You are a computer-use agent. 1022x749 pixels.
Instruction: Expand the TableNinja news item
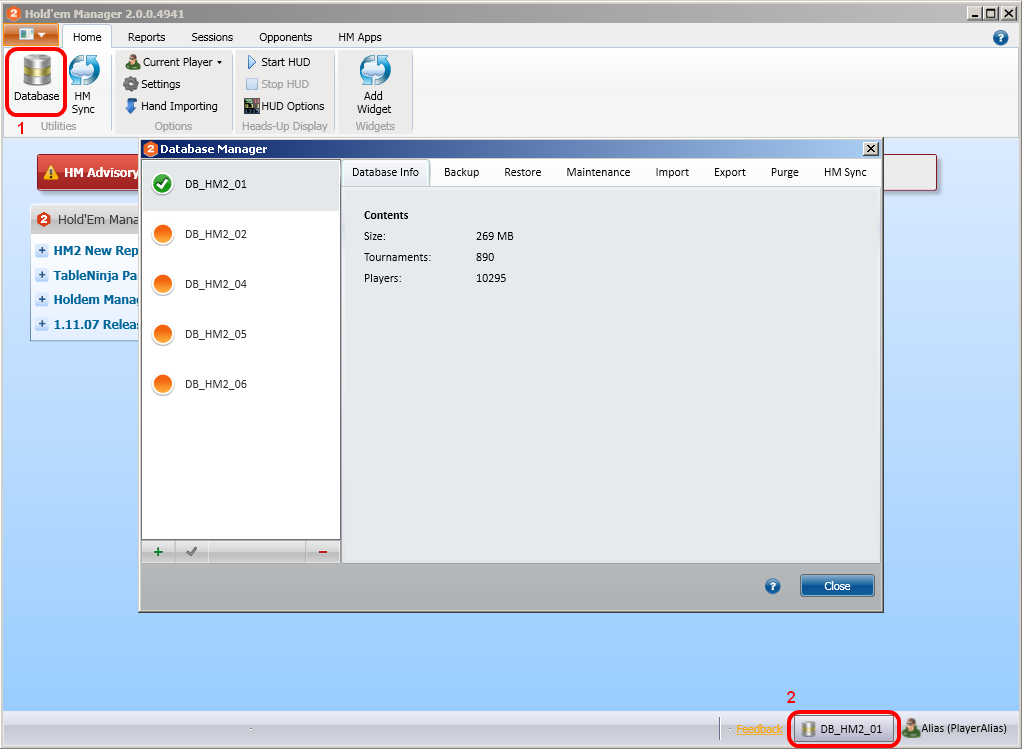[42, 275]
